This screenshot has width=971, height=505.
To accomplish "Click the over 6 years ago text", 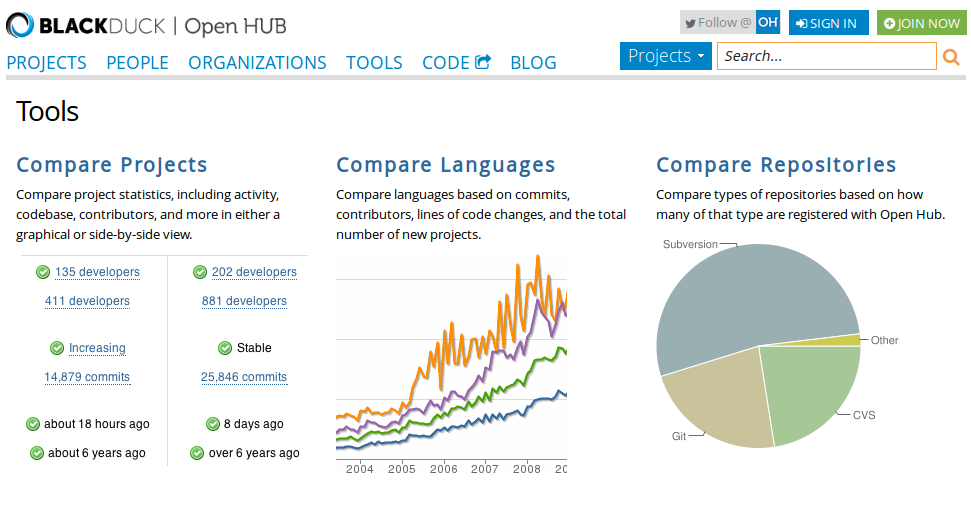I will click(x=254, y=454).
